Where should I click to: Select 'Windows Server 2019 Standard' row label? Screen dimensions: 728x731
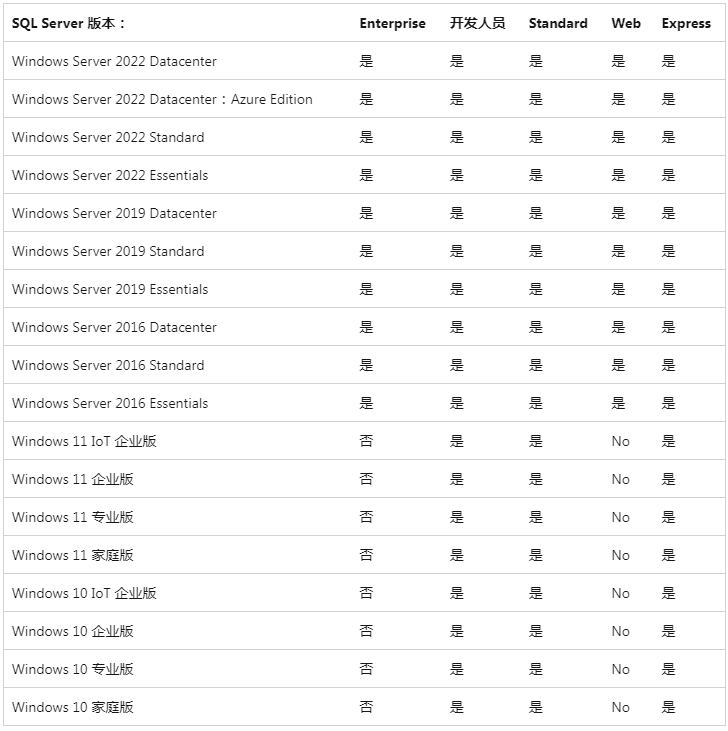click(108, 251)
